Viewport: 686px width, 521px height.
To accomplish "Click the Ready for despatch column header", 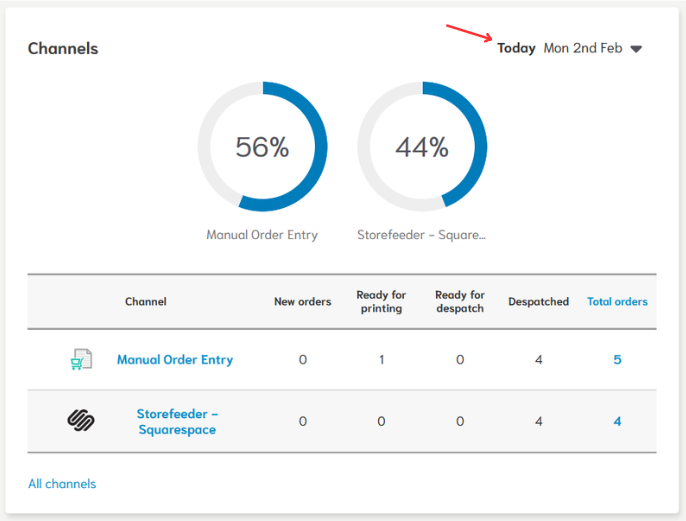I will click(460, 301).
